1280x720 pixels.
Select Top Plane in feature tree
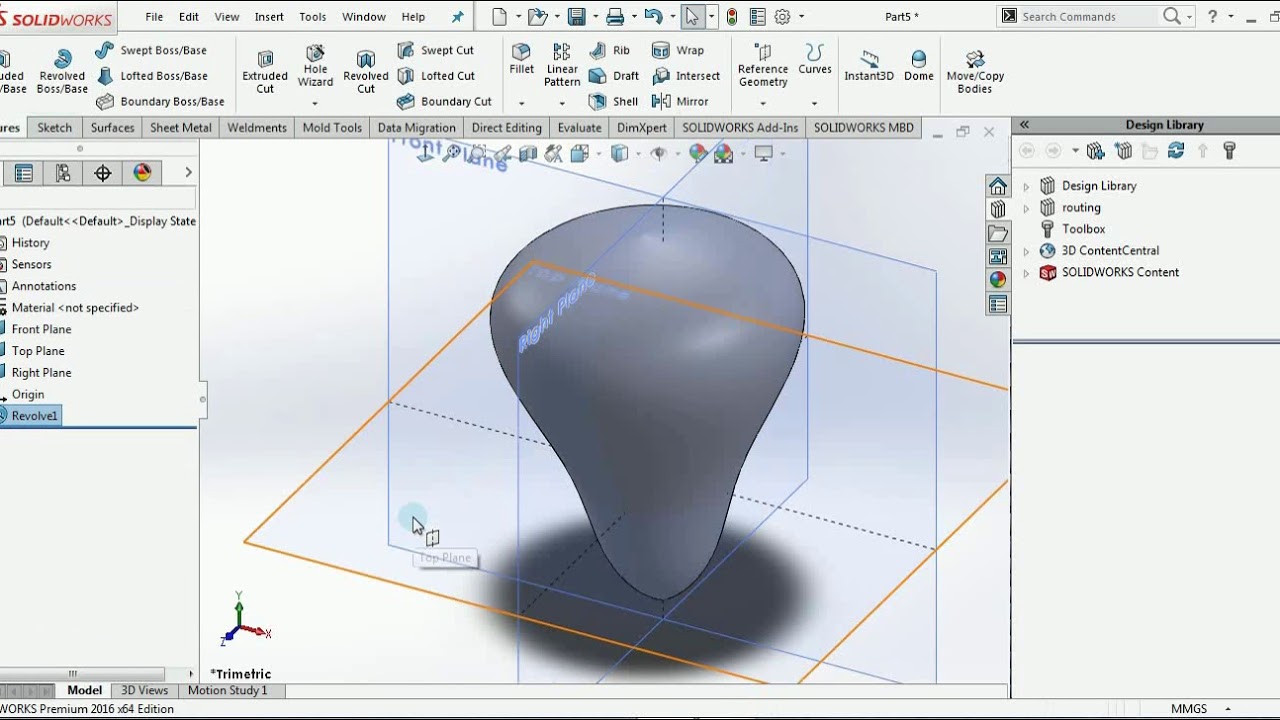(x=38, y=351)
